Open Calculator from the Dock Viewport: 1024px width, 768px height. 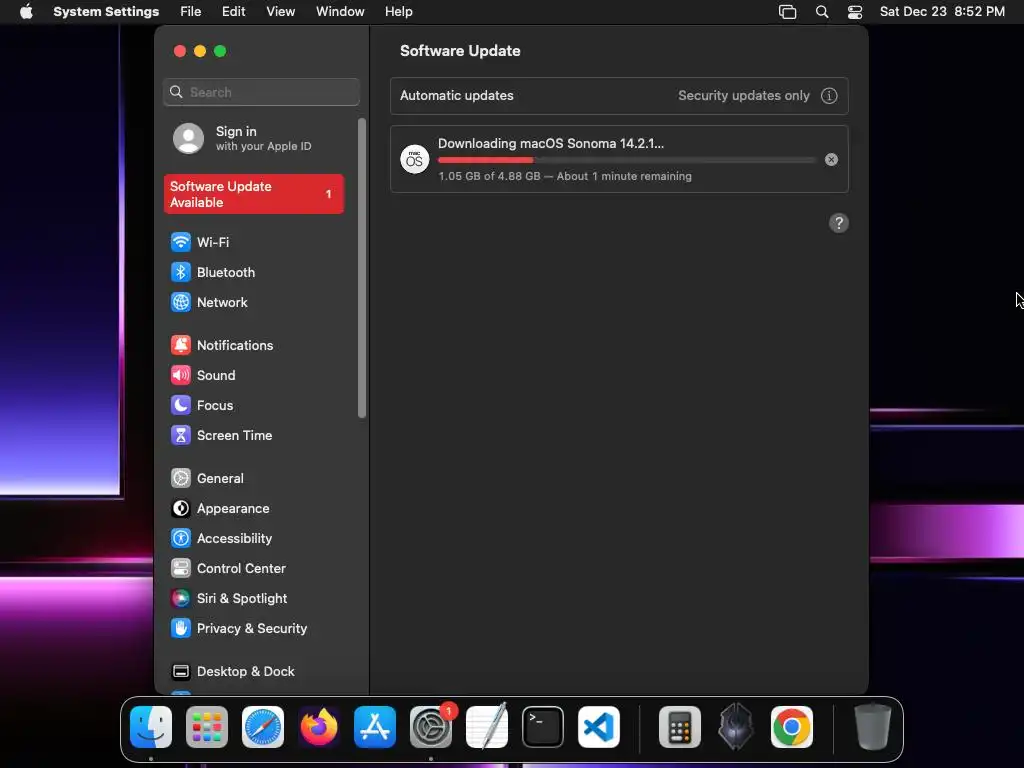tap(680, 727)
